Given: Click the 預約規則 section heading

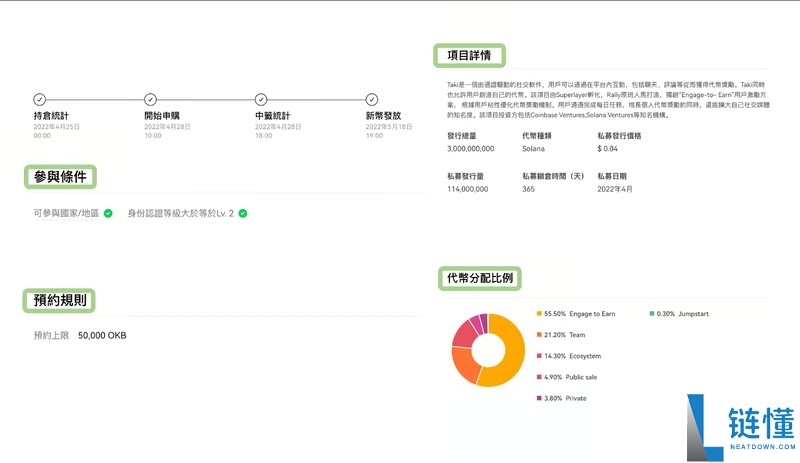Looking at the screenshot, I should pyautogui.click(x=59, y=300).
